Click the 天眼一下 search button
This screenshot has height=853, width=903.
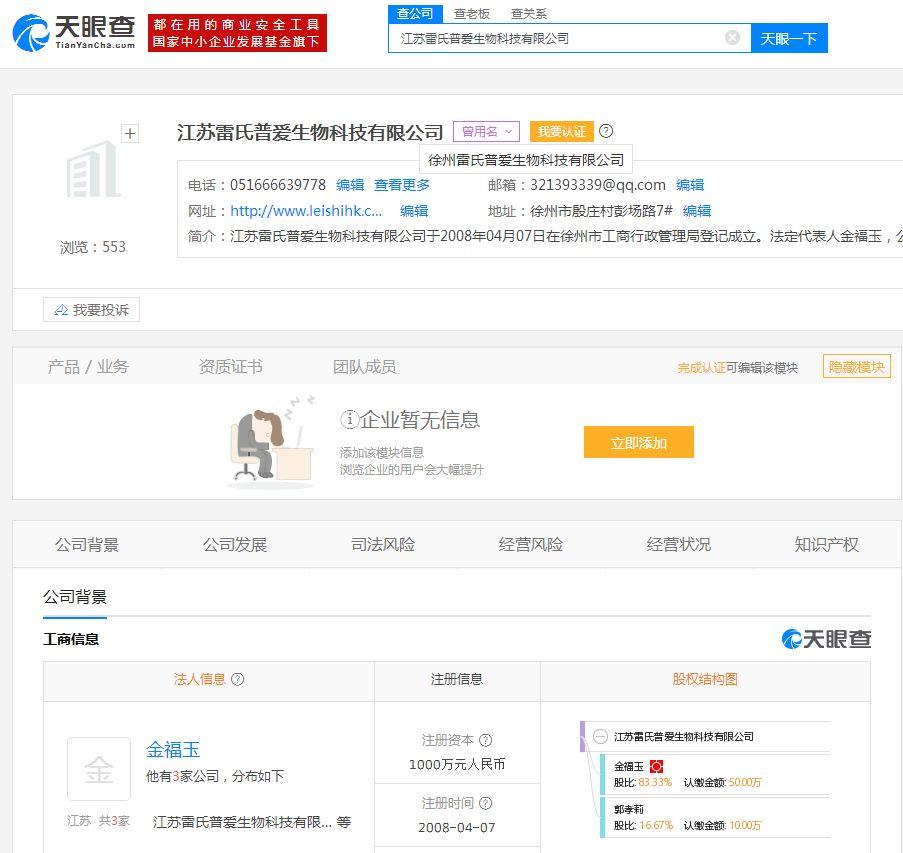pyautogui.click(x=789, y=39)
